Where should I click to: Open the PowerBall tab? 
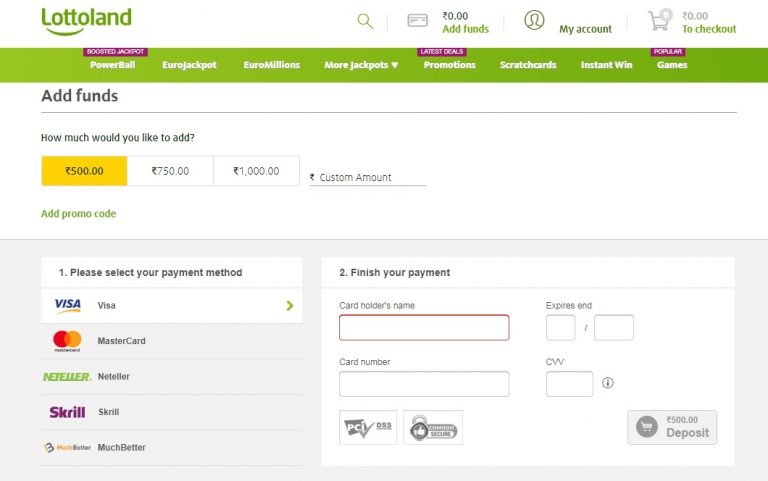(112, 65)
